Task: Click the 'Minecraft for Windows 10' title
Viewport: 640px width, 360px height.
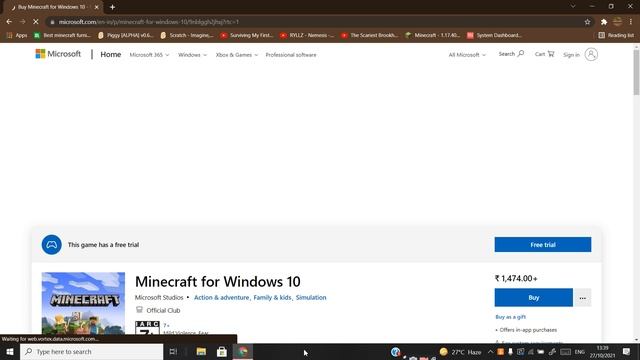Action: click(218, 282)
